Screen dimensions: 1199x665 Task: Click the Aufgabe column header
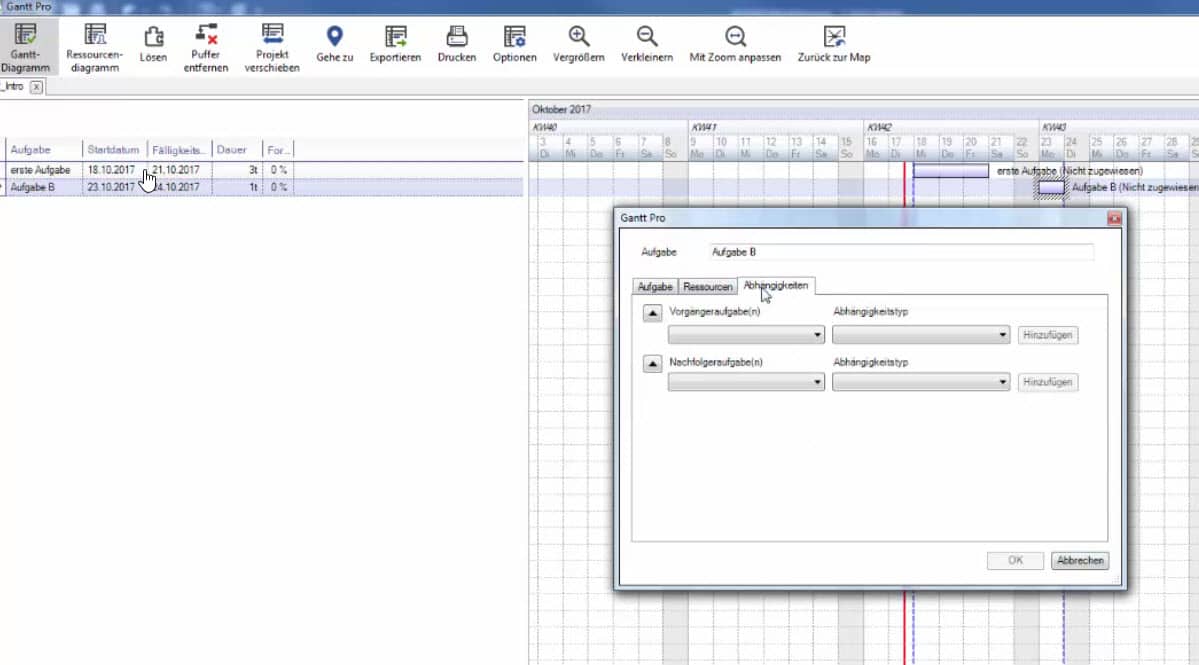coord(44,150)
